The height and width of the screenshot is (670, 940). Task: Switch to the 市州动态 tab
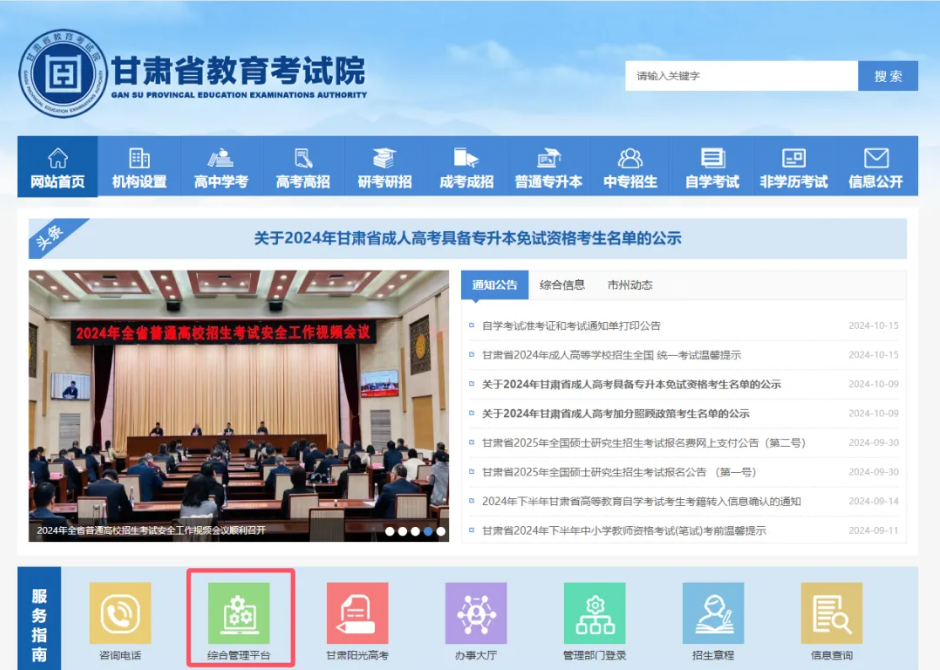[630, 285]
